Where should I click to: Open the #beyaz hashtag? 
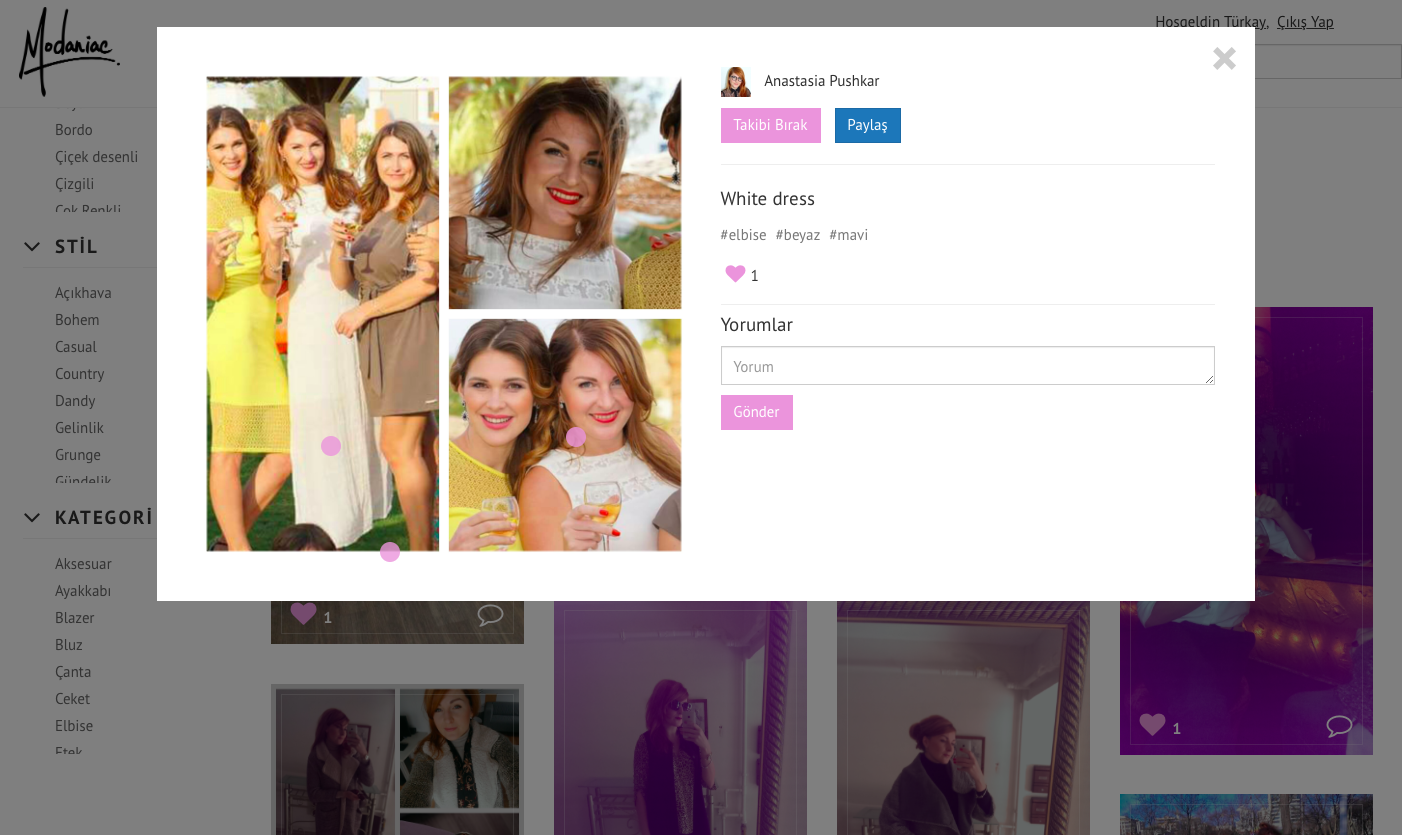click(798, 235)
